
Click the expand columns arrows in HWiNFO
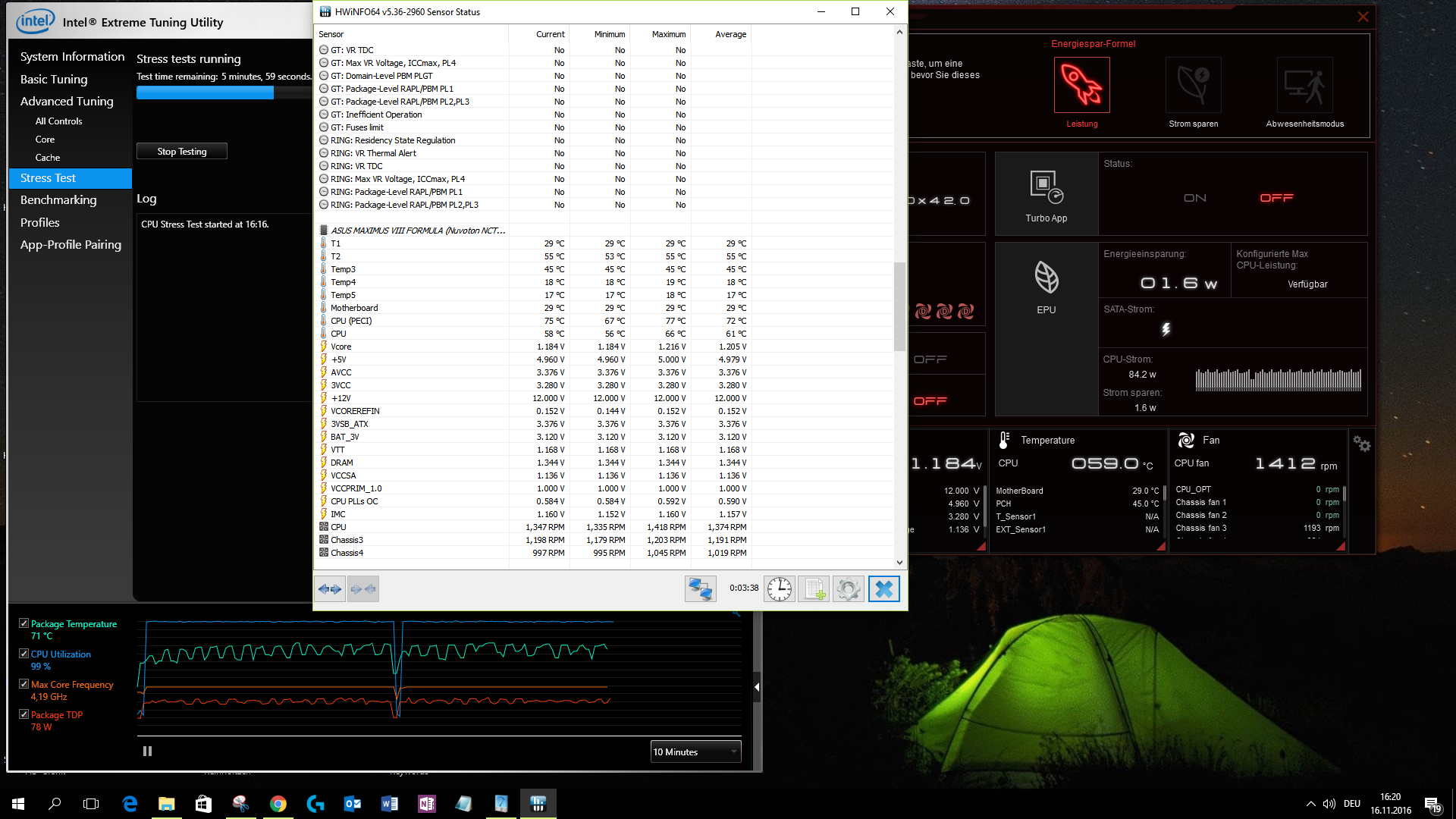click(330, 588)
